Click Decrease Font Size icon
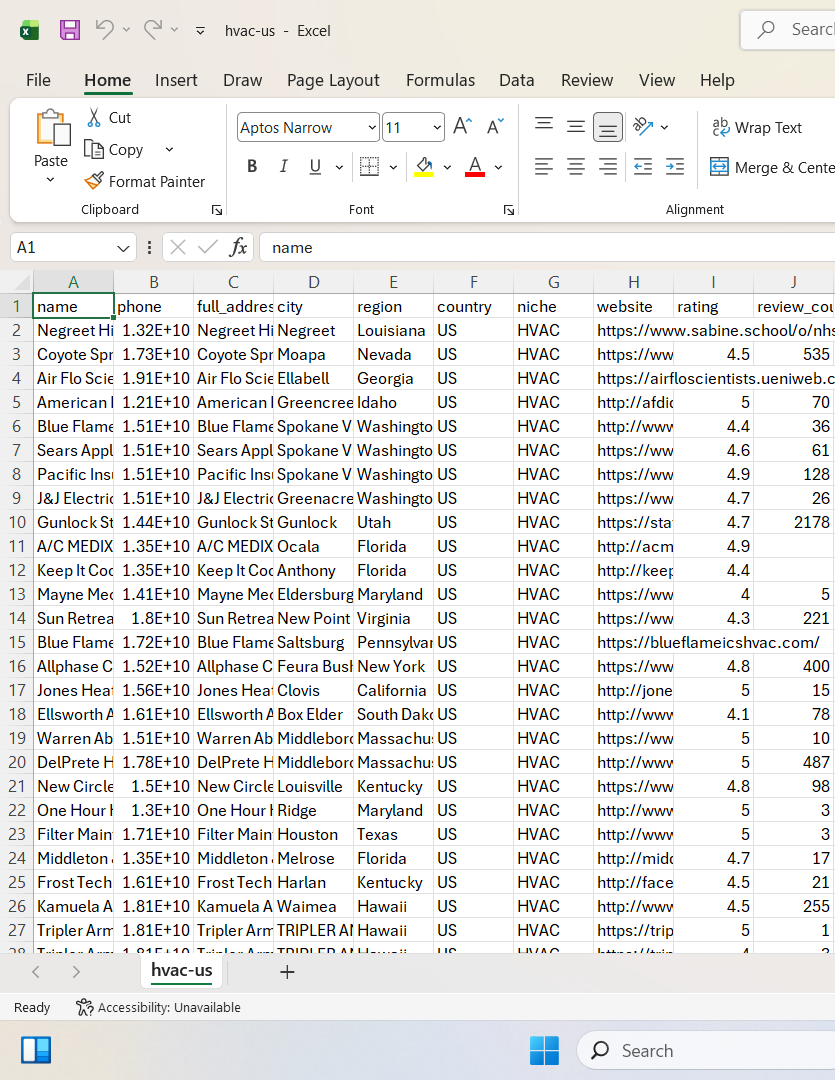The height and width of the screenshot is (1080, 835). click(495, 126)
